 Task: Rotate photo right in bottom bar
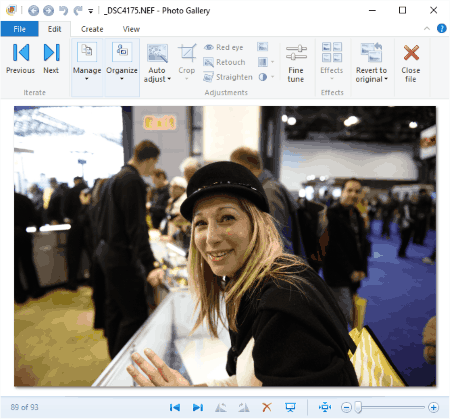tap(244, 407)
